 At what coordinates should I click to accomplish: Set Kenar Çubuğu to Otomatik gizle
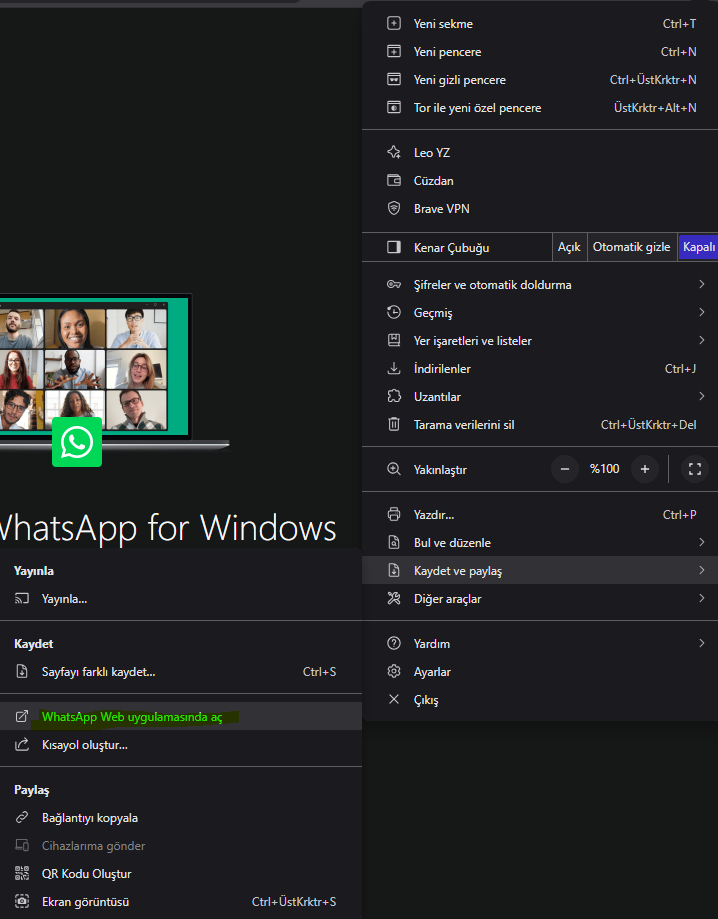[631, 247]
